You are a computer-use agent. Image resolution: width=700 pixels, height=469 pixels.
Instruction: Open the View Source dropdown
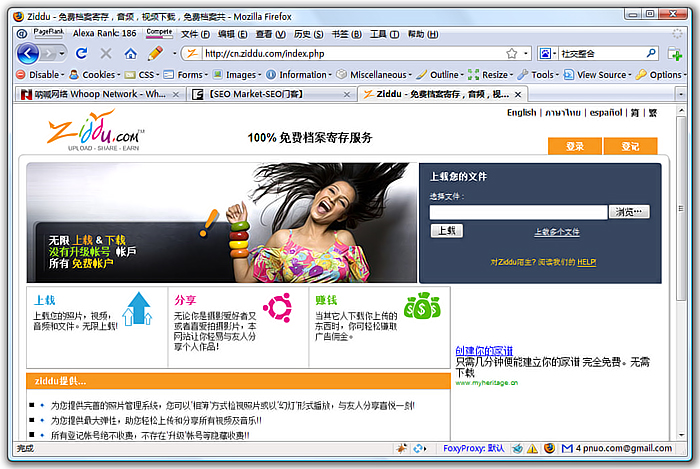pyautogui.click(x=598, y=75)
